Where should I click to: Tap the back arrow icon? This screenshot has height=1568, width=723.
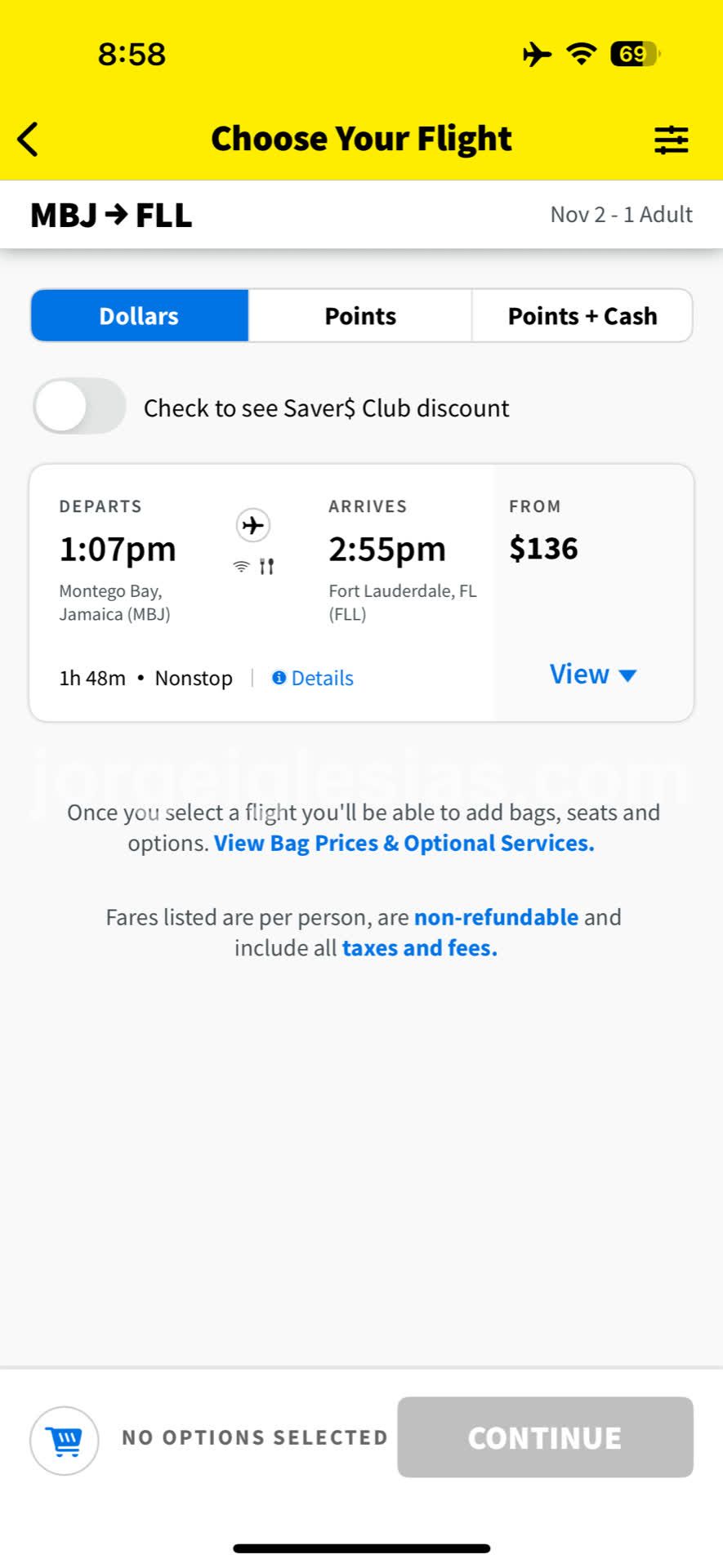point(29,139)
